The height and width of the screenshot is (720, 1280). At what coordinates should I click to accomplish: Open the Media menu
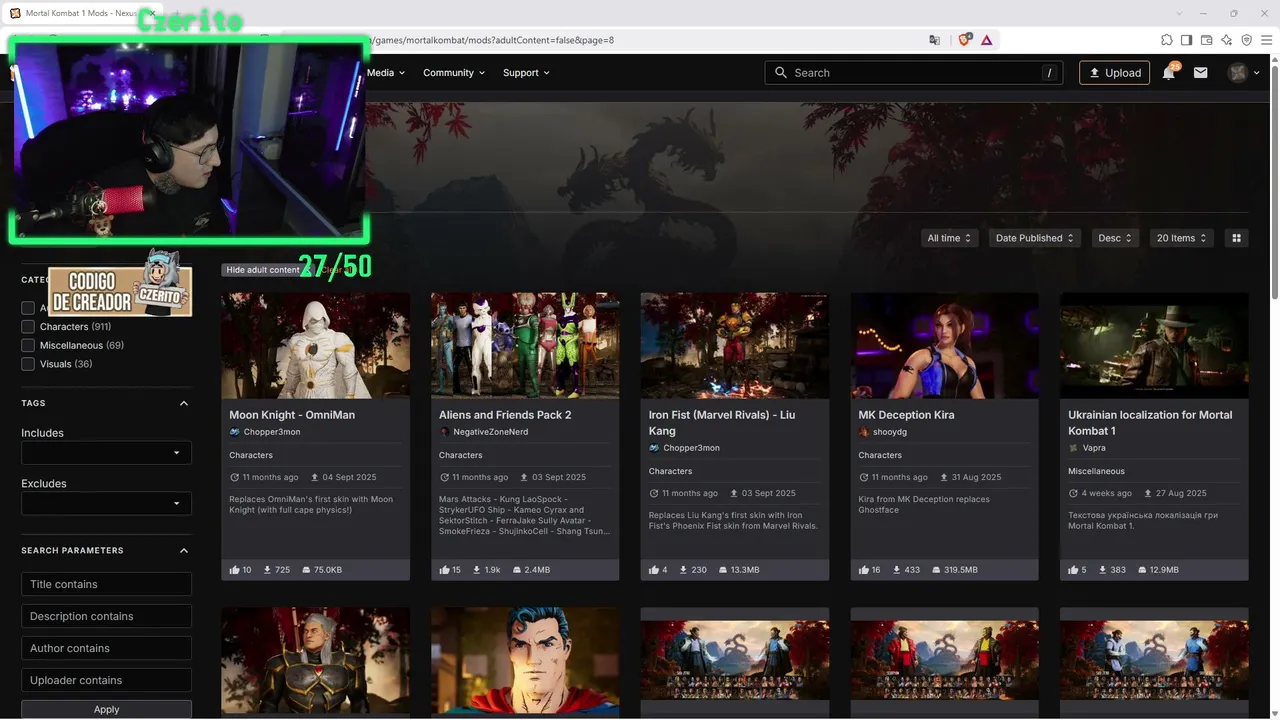[386, 73]
